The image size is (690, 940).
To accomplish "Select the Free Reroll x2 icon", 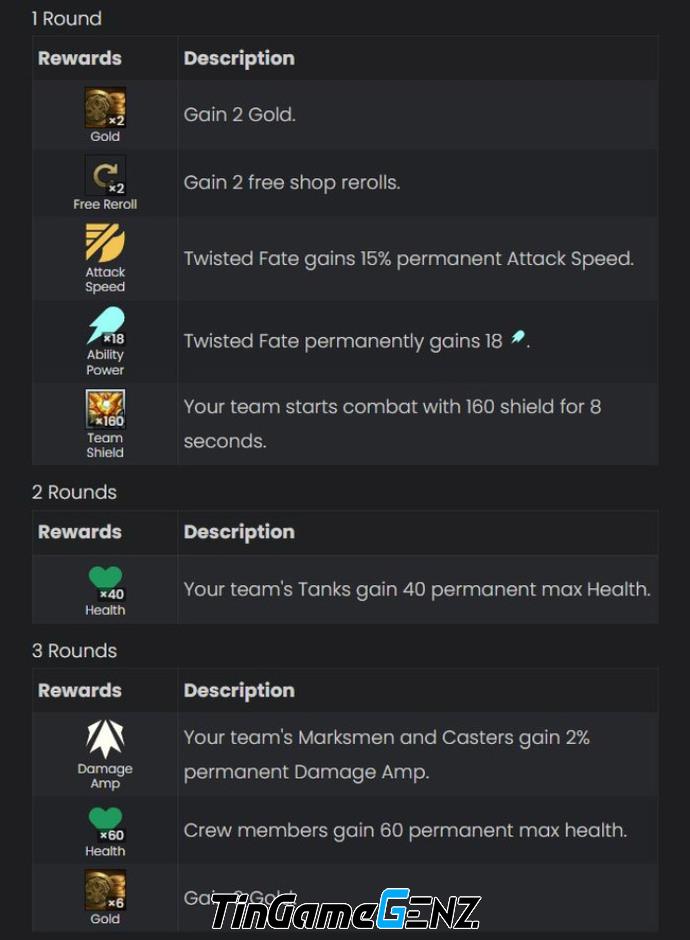I will (105, 176).
